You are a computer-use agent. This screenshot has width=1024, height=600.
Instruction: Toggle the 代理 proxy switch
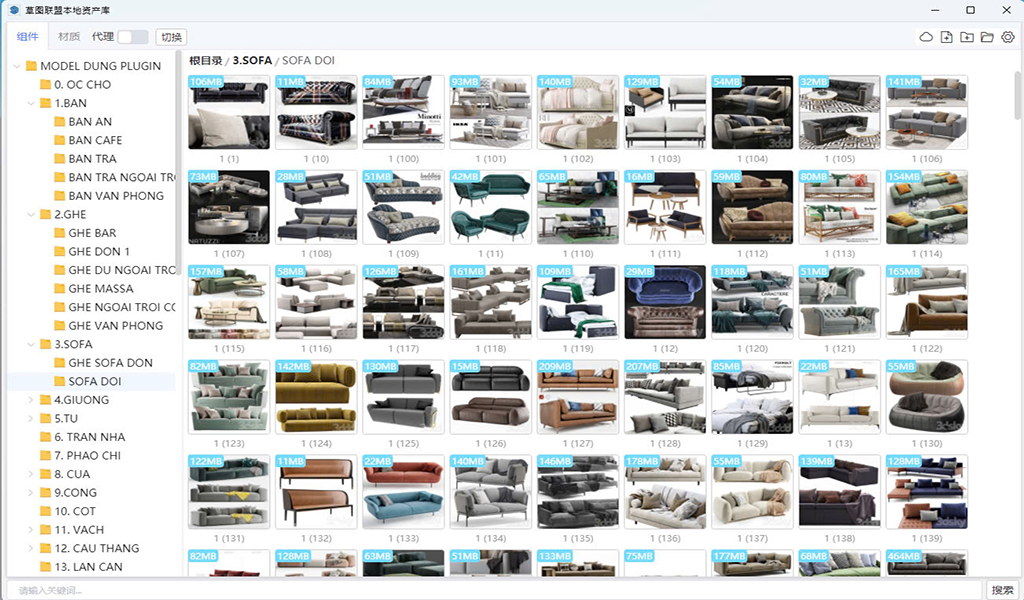coord(132,37)
